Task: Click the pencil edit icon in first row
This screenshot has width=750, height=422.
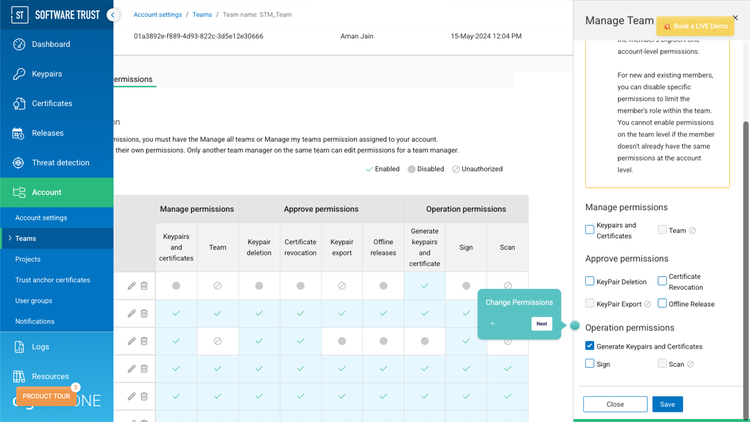Action: coord(132,286)
